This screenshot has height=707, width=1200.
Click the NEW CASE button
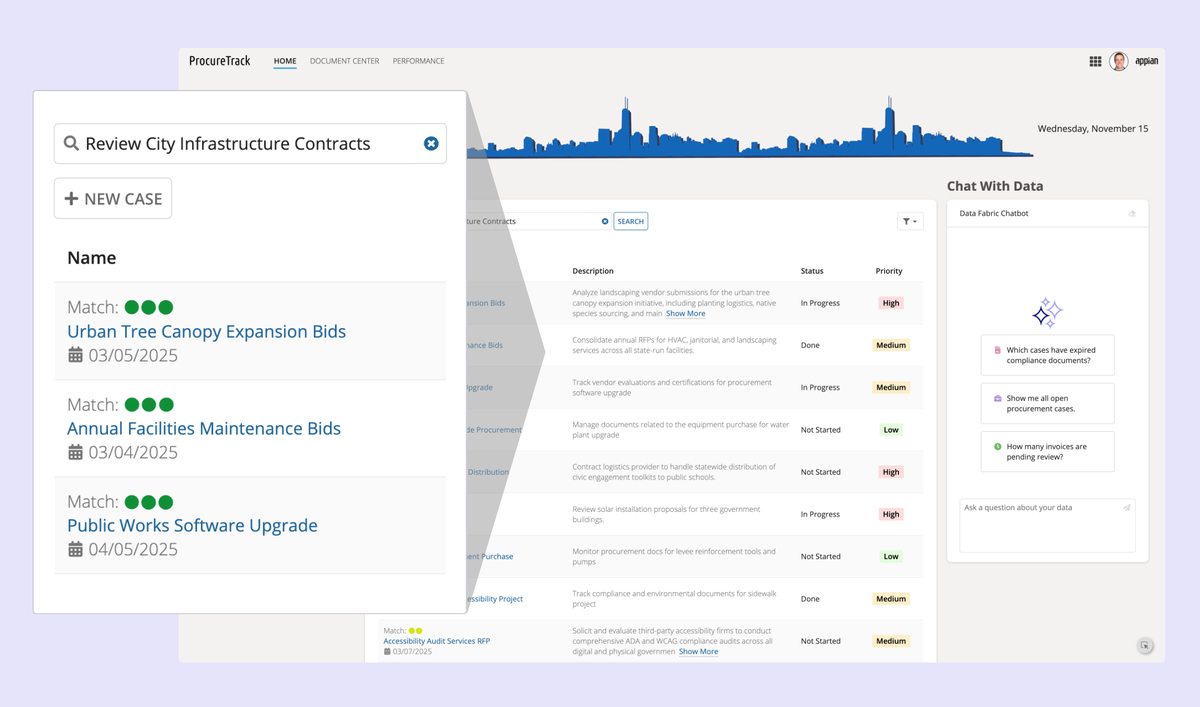[113, 199]
